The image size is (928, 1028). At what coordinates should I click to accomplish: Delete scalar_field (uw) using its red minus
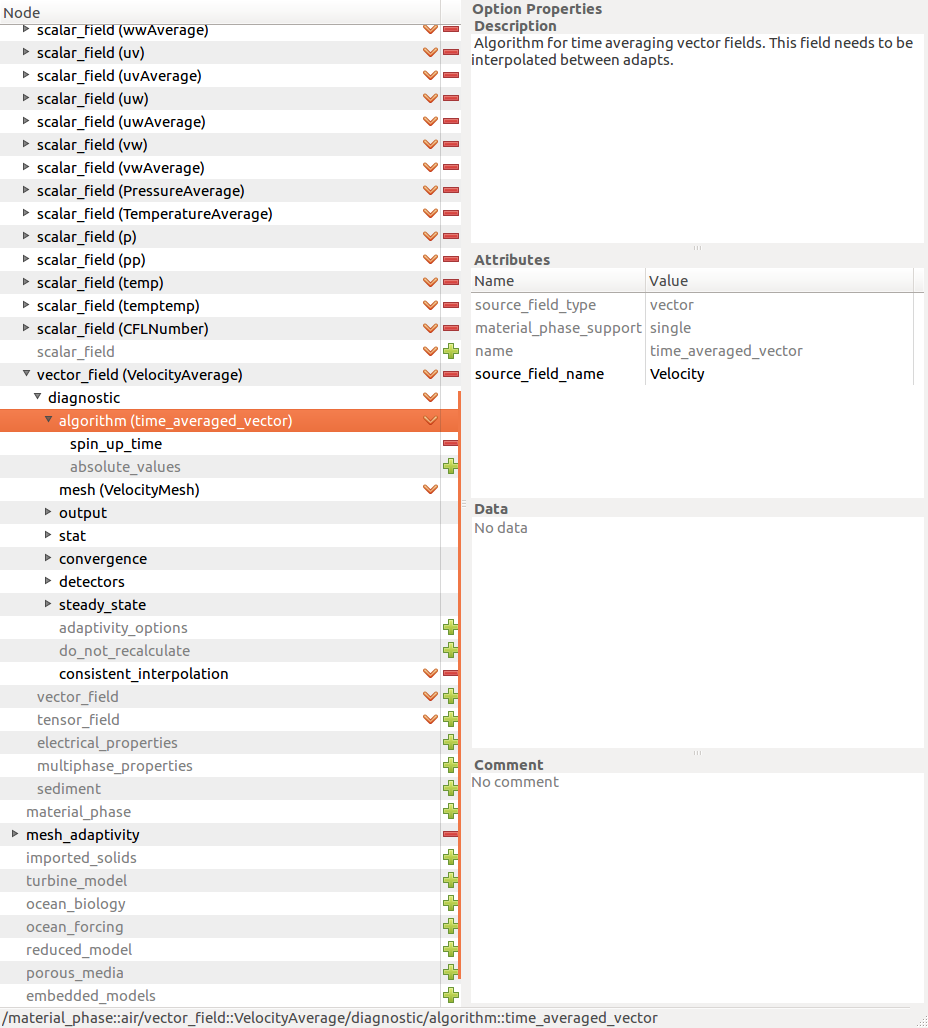451,98
